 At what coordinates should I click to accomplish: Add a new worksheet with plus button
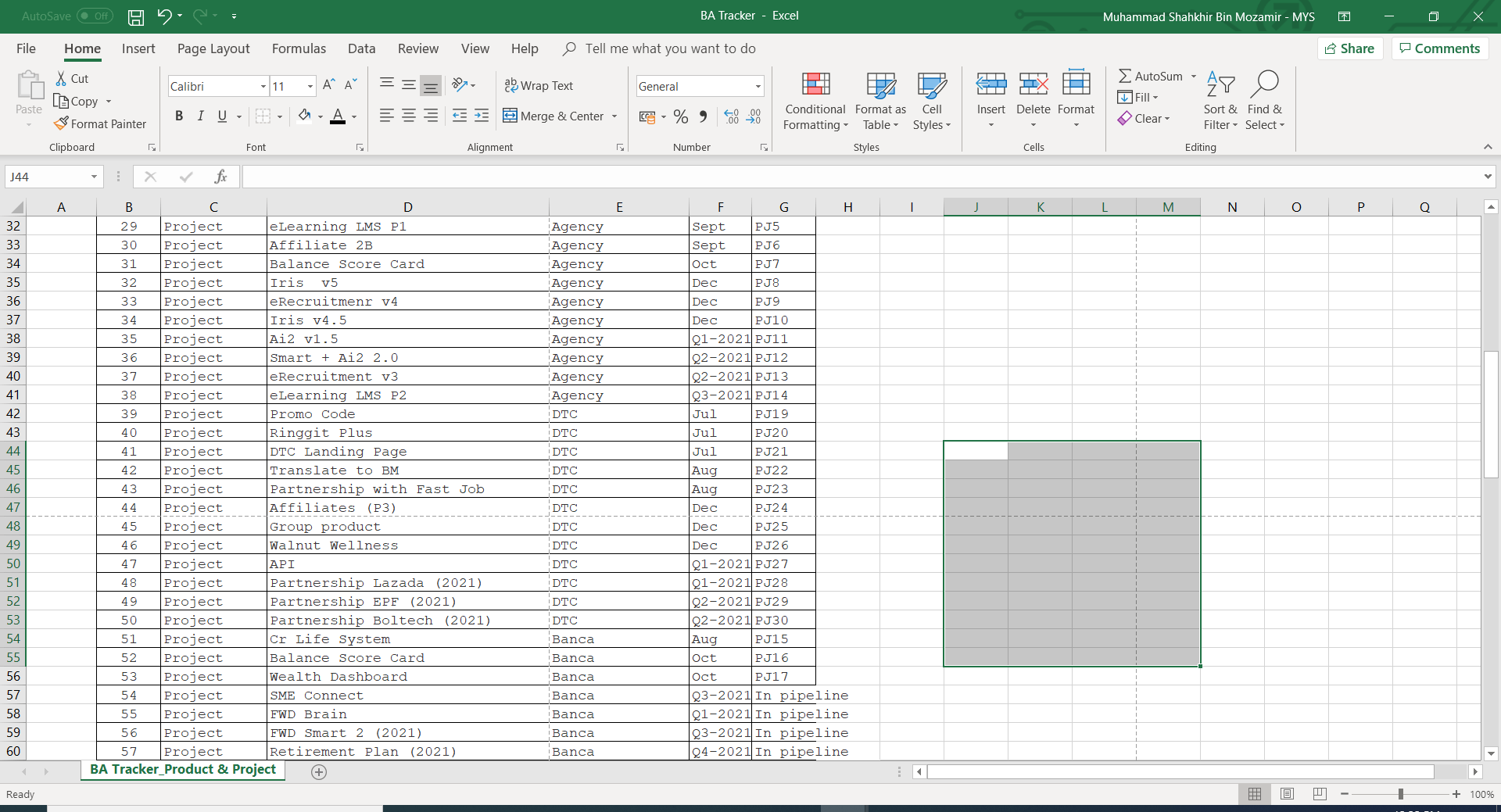(318, 772)
